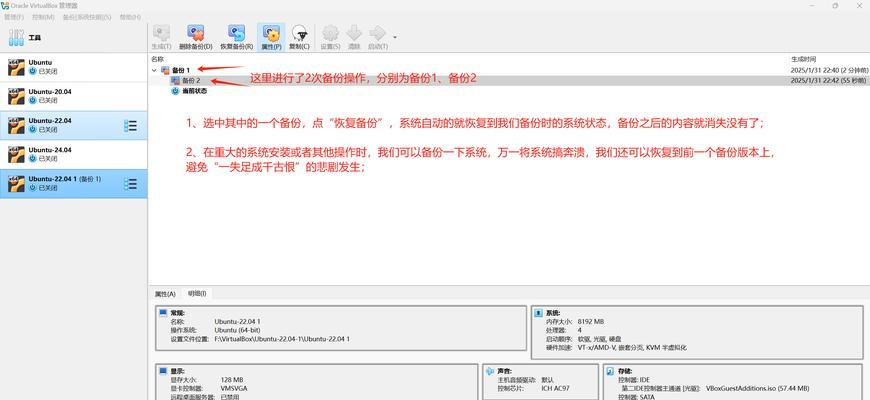Open the tool menu icon on Ubuntu-22.04 row

click(x=130, y=125)
